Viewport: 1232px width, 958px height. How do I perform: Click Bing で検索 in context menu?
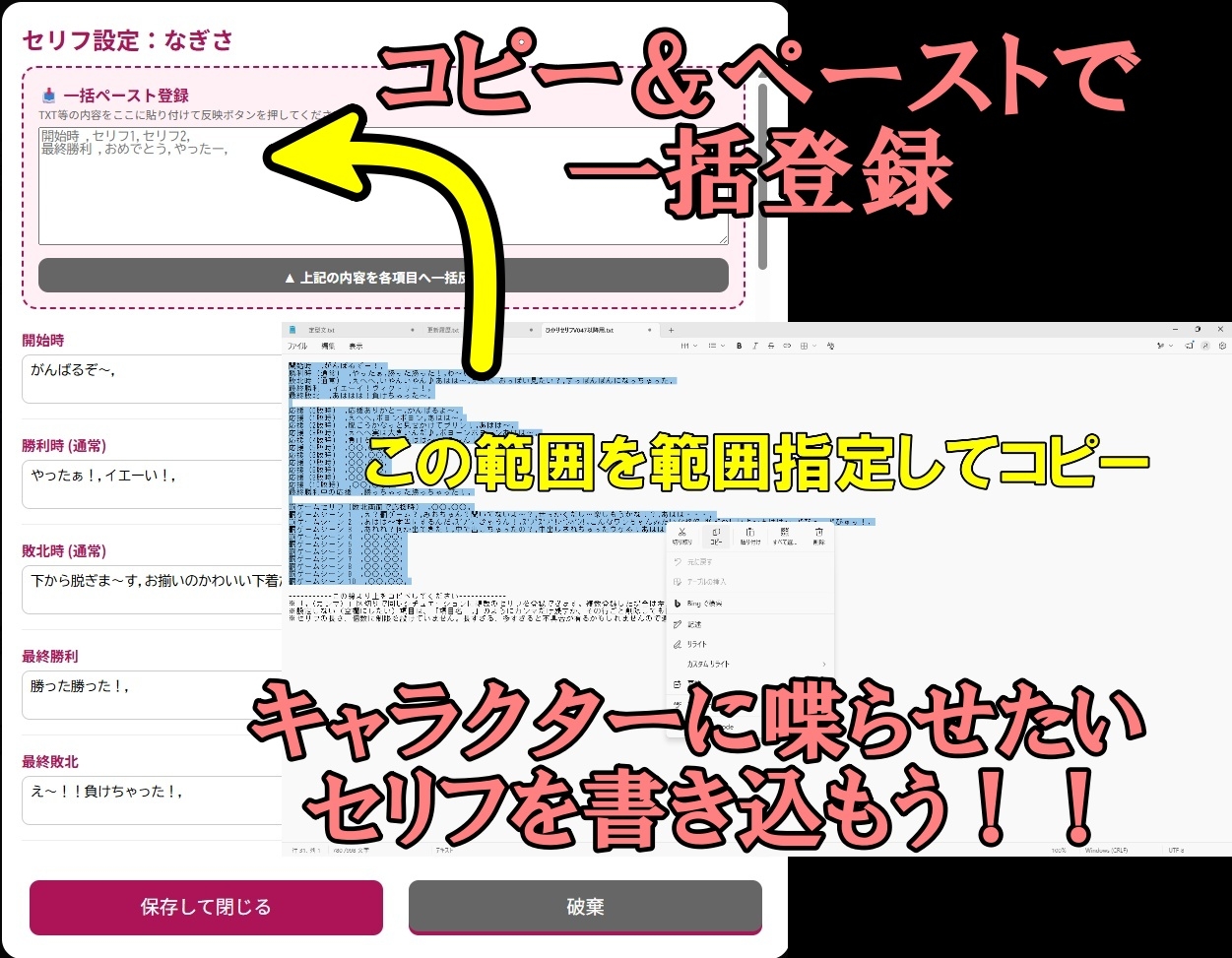click(x=750, y=602)
